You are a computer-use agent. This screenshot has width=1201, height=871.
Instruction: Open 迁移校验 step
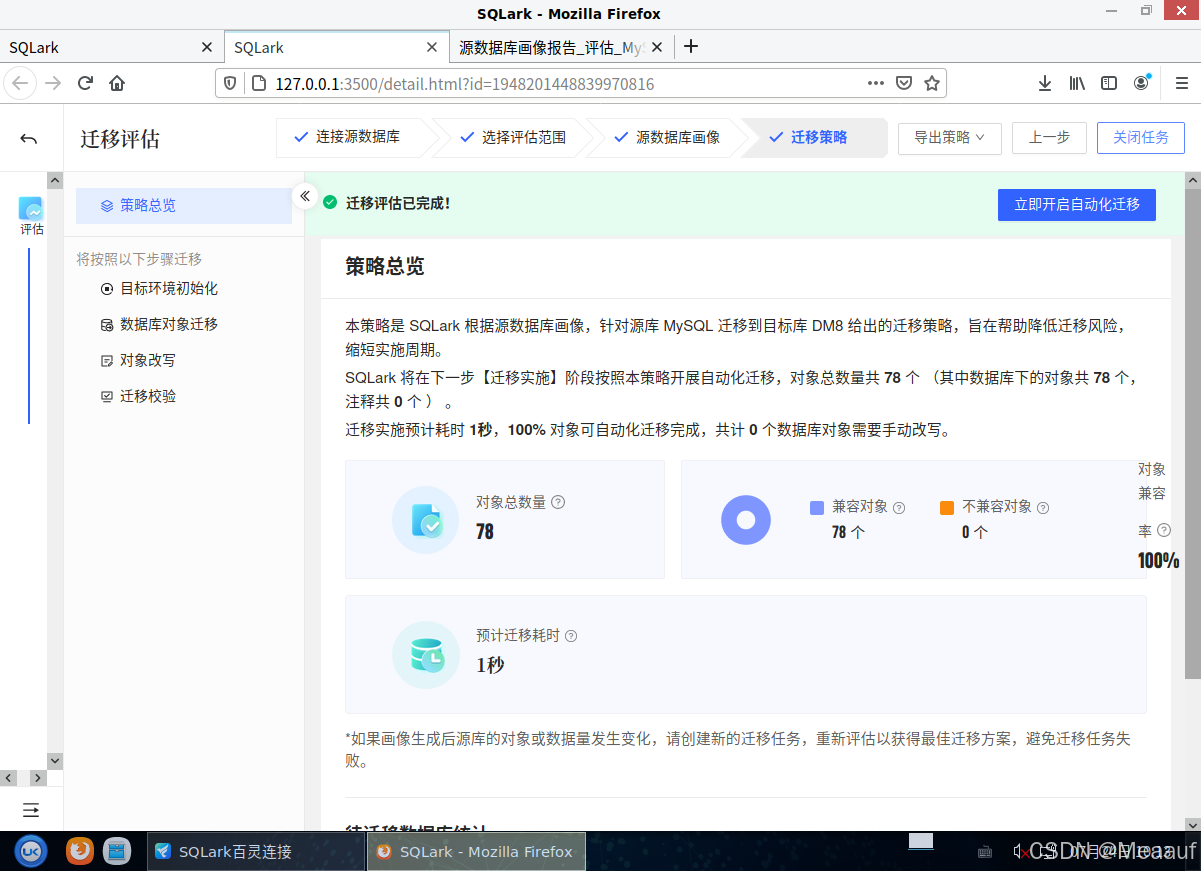click(x=148, y=396)
